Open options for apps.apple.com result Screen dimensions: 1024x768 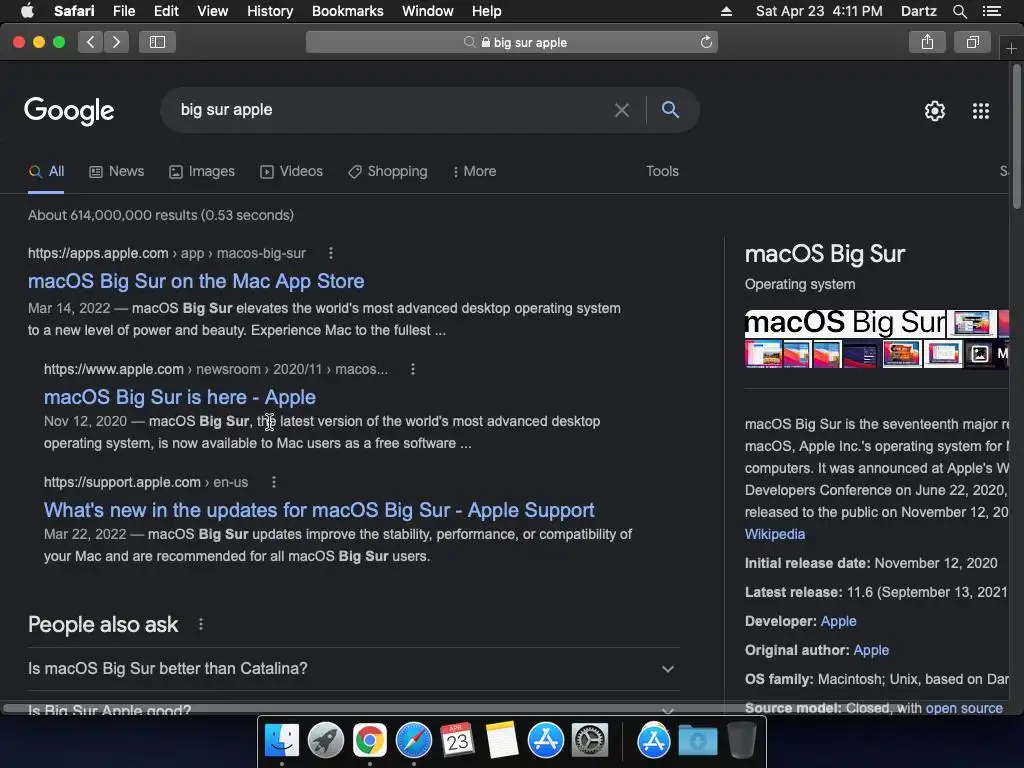[331, 253]
